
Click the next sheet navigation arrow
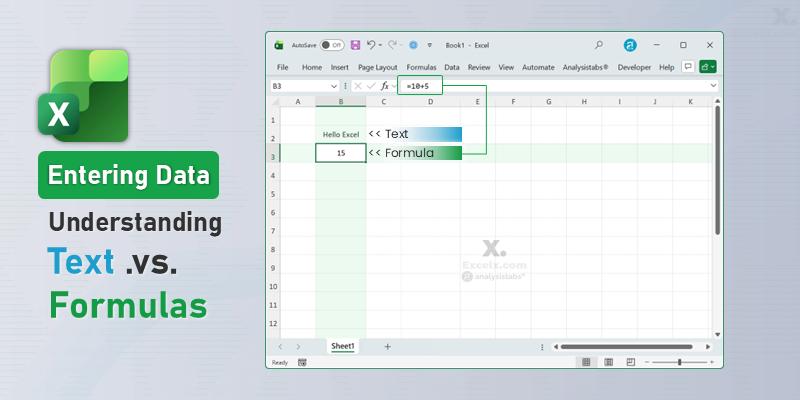pos(298,347)
